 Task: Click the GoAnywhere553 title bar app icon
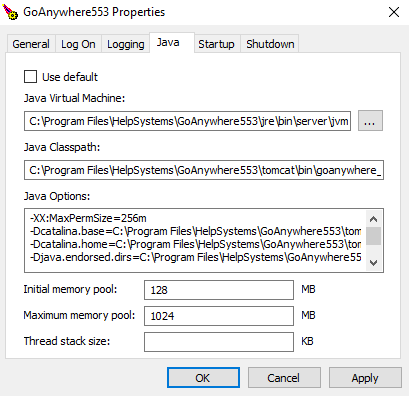coord(10,12)
